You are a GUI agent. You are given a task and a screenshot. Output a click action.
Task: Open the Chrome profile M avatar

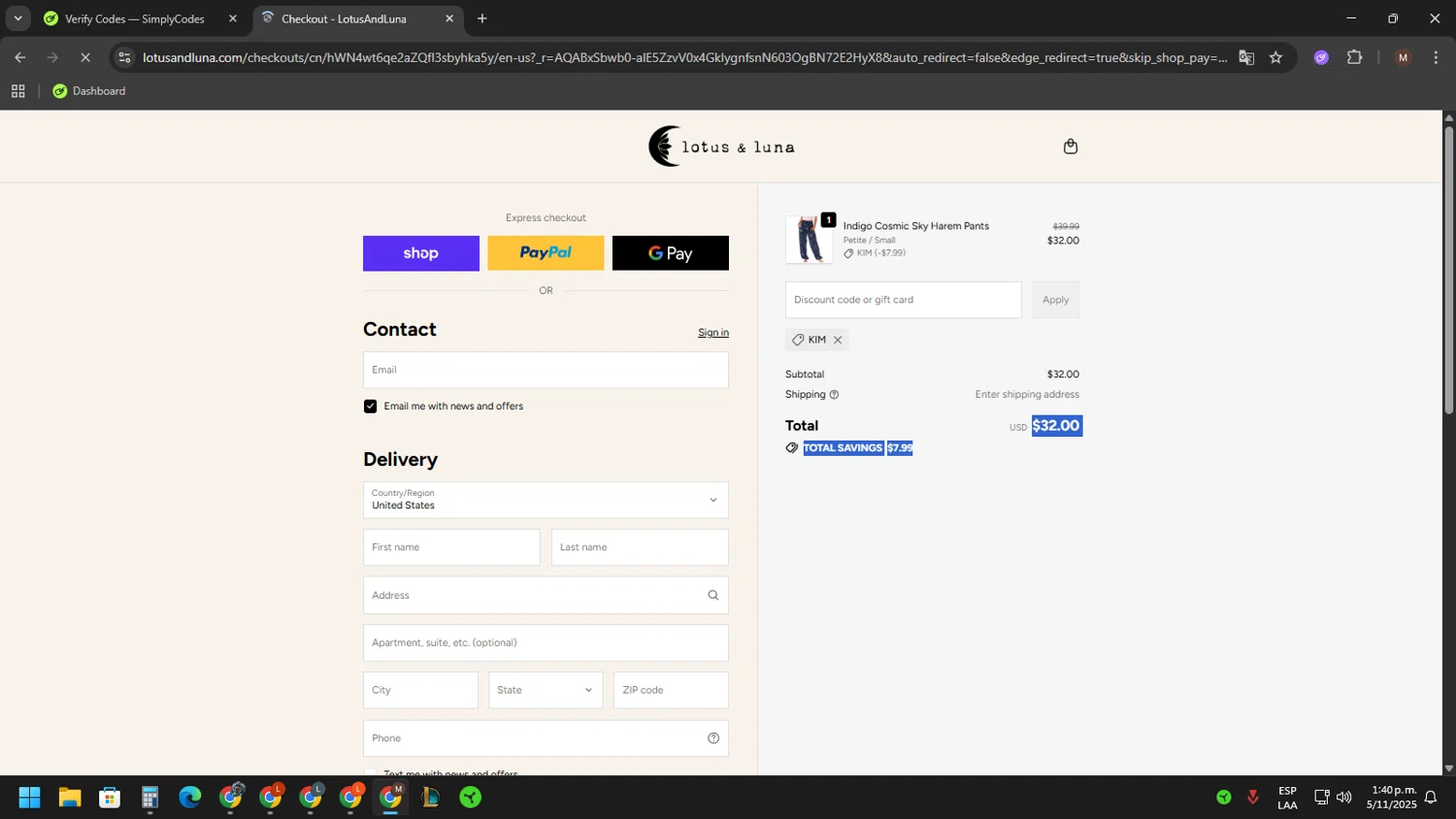pos(1403,57)
